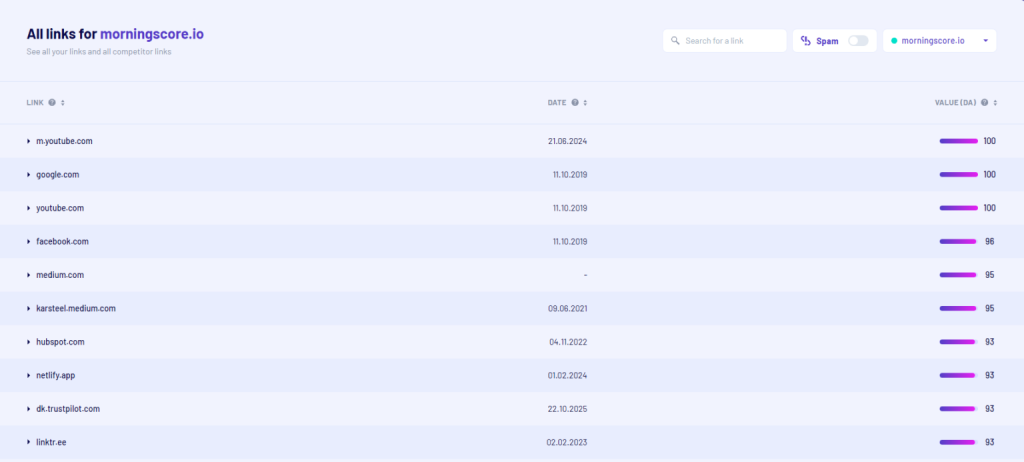Click the search magnifier icon
The width and height of the screenshot is (1024, 462).
click(675, 41)
